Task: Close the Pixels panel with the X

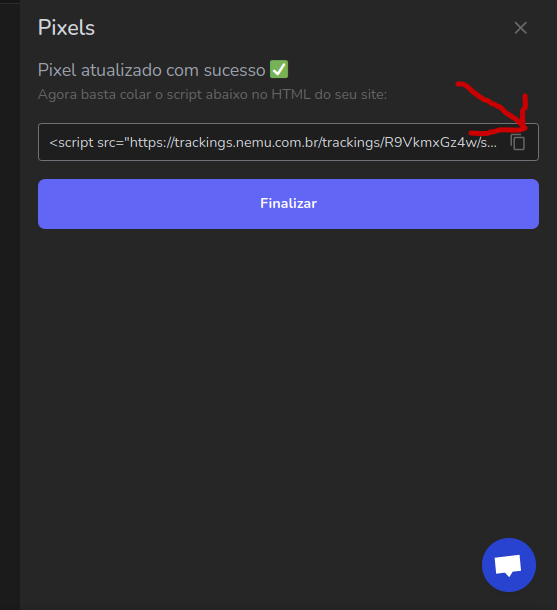Action: tap(520, 28)
